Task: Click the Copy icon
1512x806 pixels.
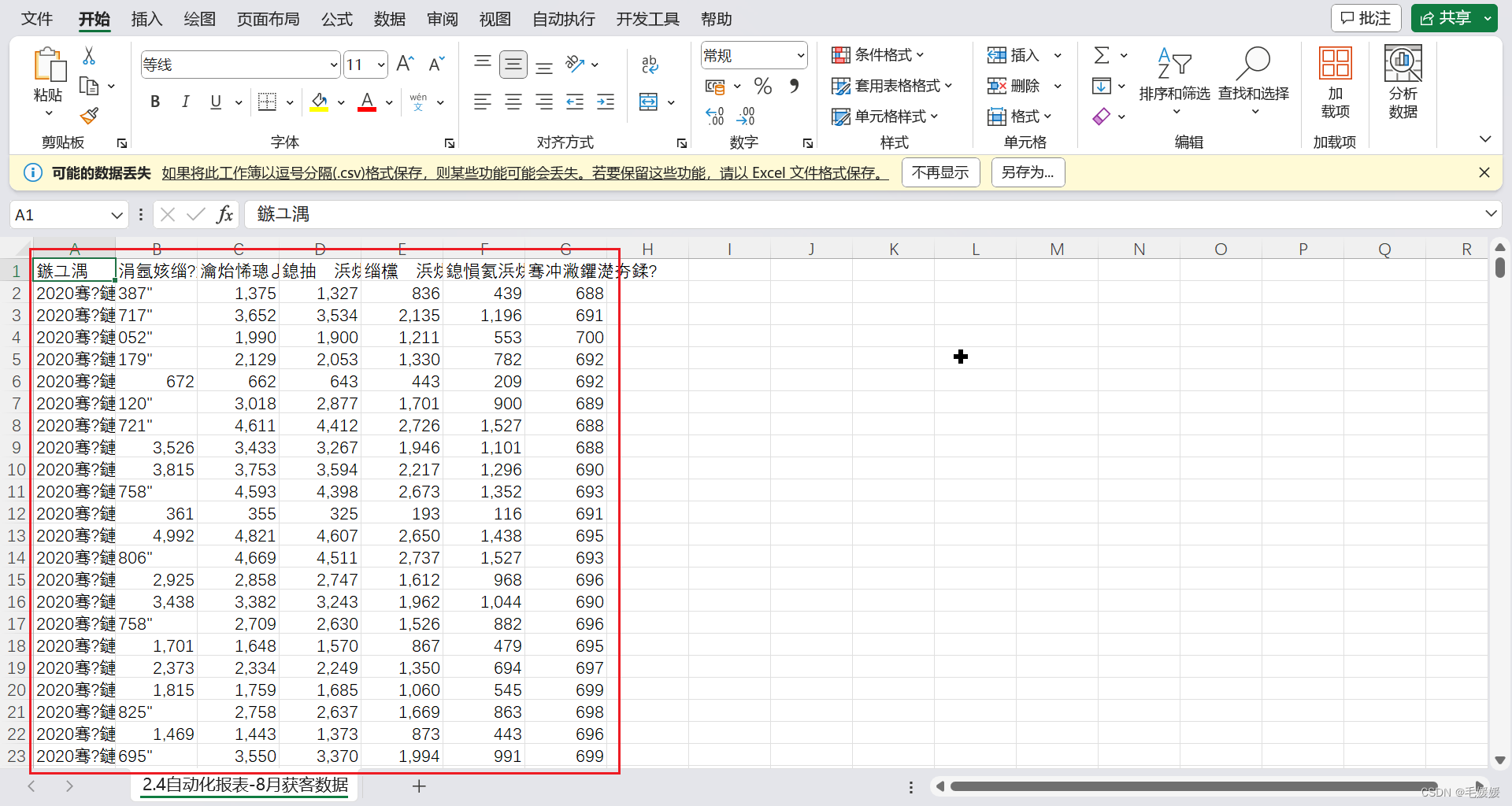Action: coord(89,86)
